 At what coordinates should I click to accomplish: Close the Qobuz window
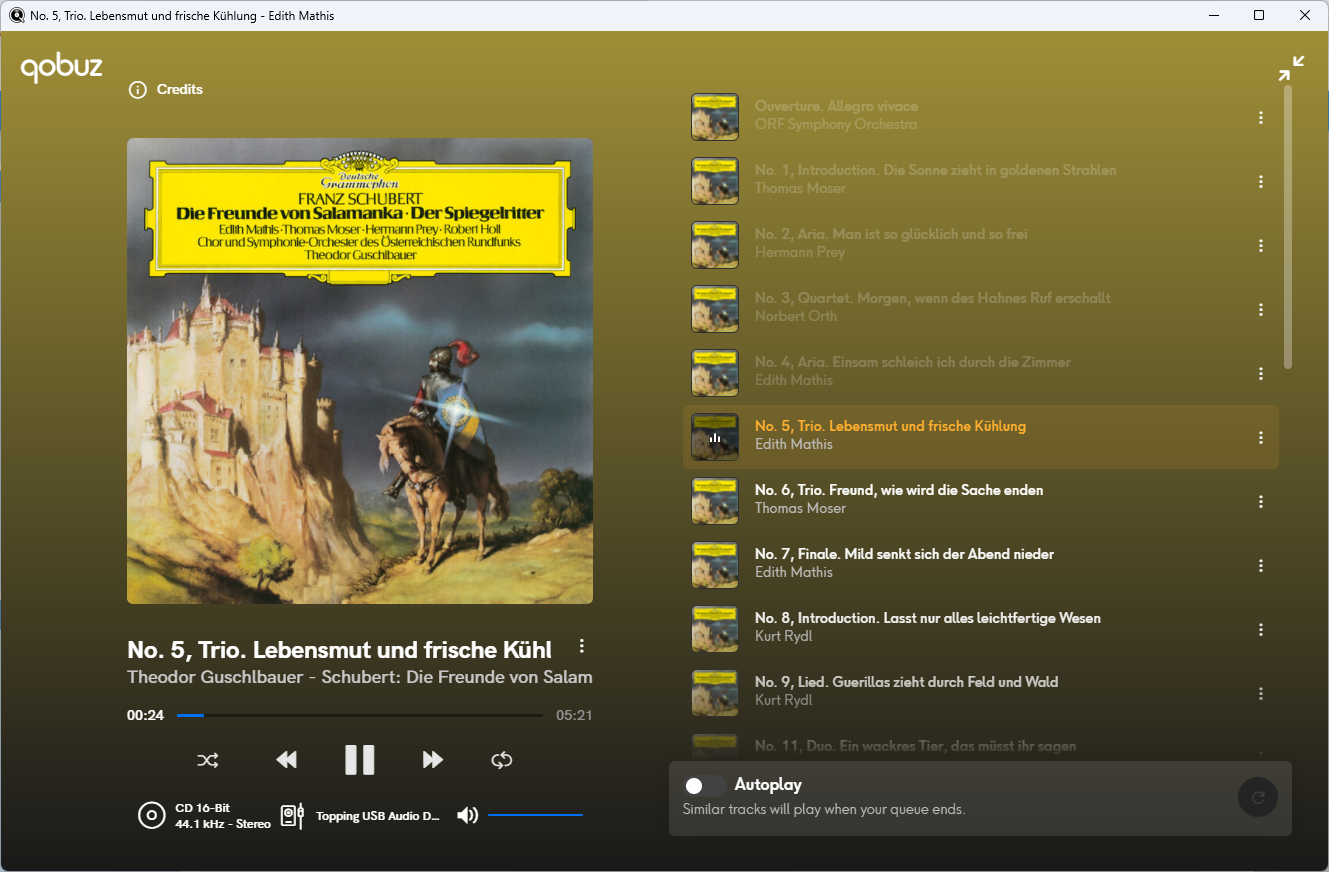[x=1305, y=15]
